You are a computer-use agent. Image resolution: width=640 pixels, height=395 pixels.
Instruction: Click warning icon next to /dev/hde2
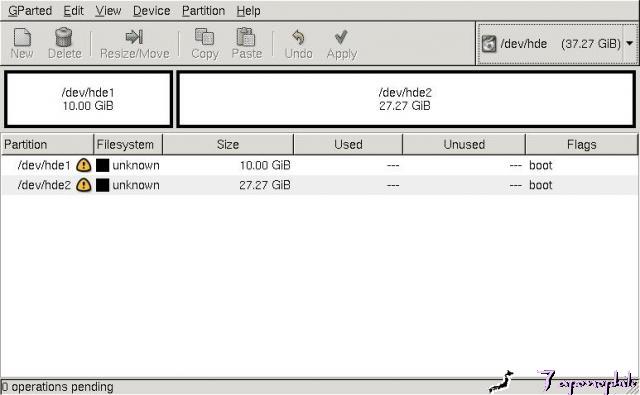[84, 185]
